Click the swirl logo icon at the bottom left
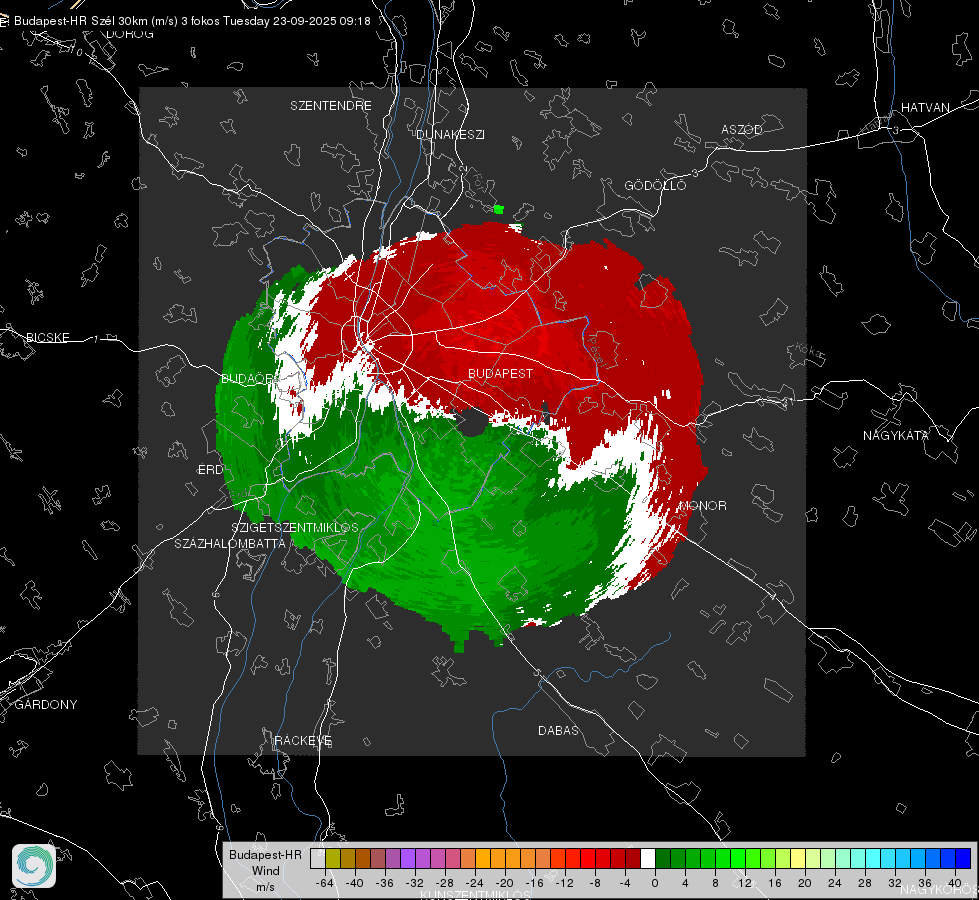 pos(34,866)
